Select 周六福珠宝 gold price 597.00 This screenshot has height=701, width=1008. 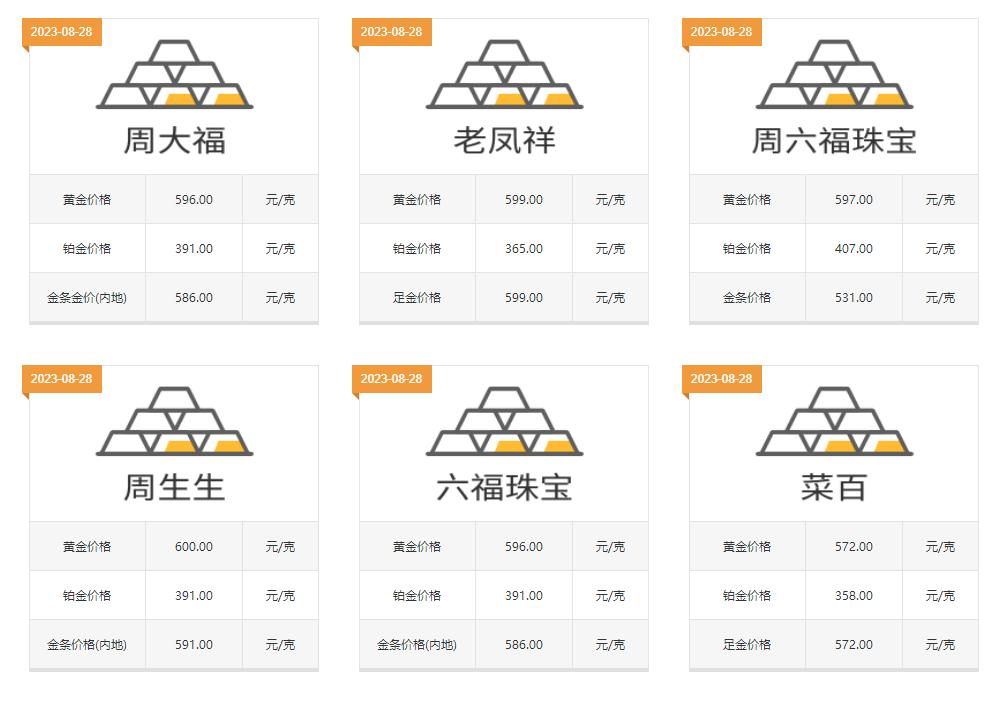point(854,199)
